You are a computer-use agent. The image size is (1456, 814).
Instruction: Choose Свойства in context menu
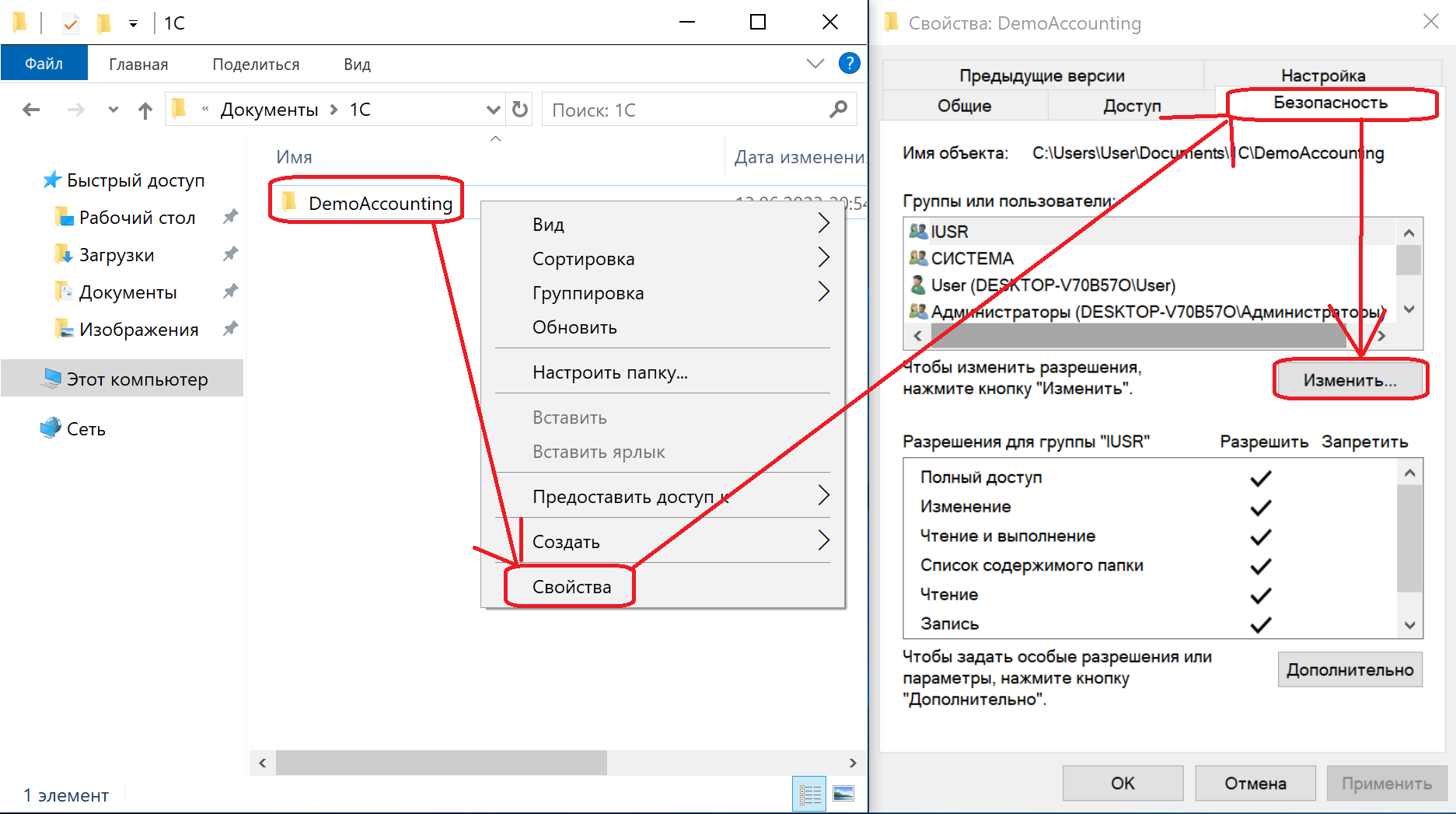(662, 586)
